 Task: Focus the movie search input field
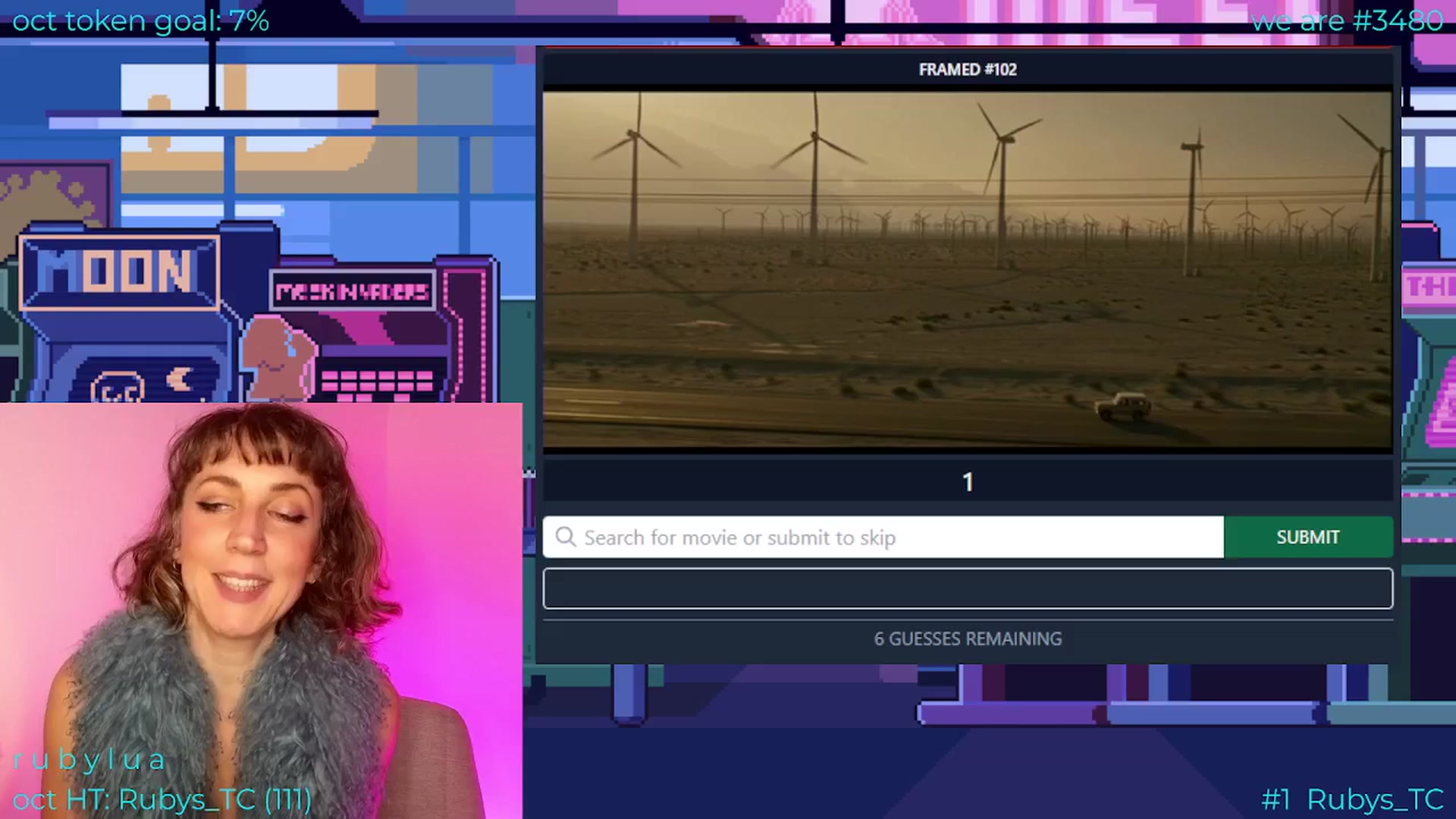pos(883,537)
